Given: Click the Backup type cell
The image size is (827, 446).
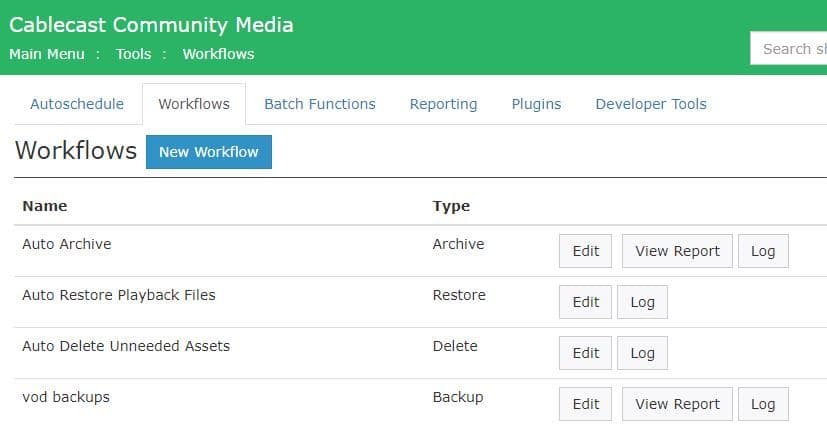Looking at the screenshot, I should coord(458,397).
